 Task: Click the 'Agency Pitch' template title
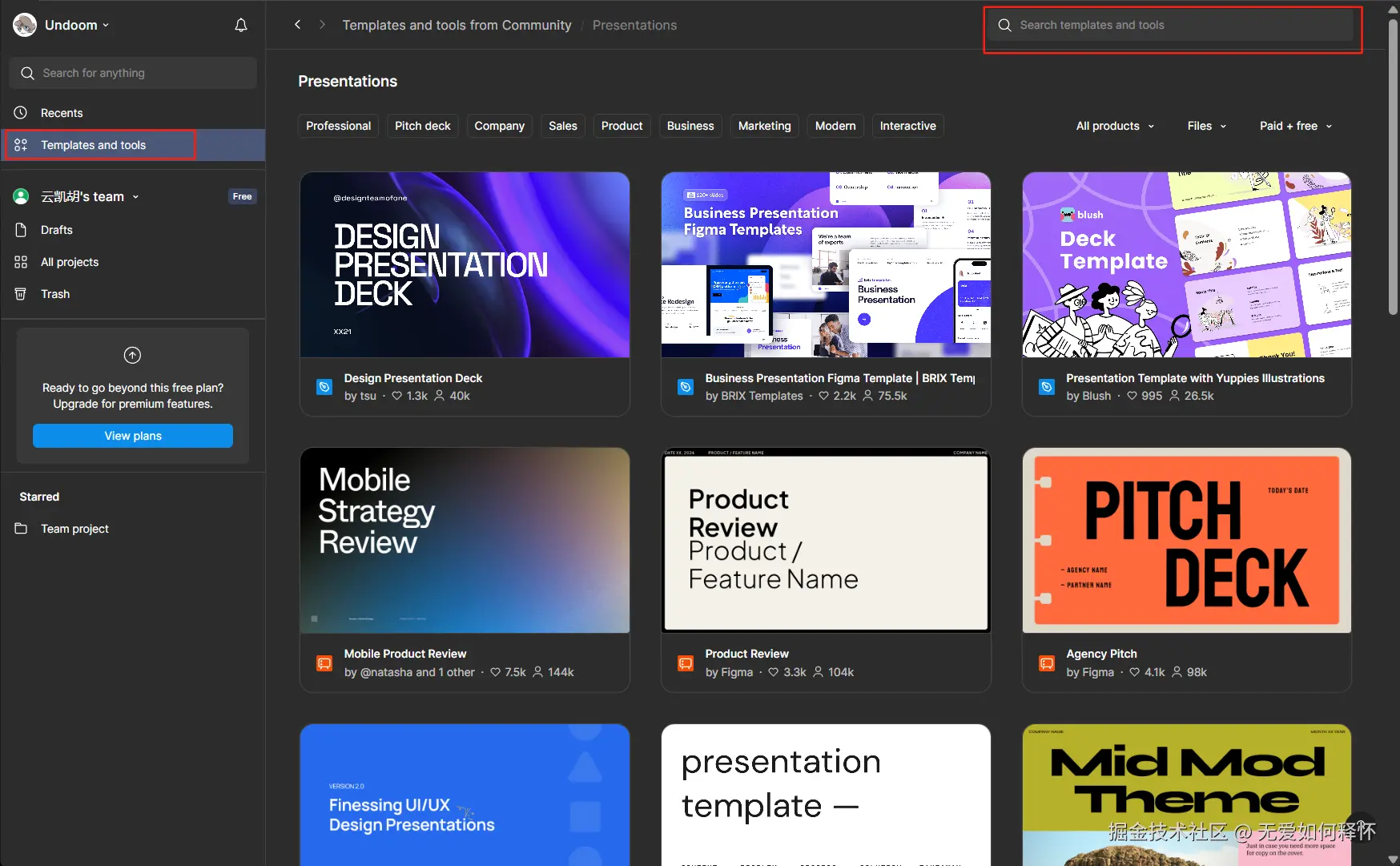1101,654
